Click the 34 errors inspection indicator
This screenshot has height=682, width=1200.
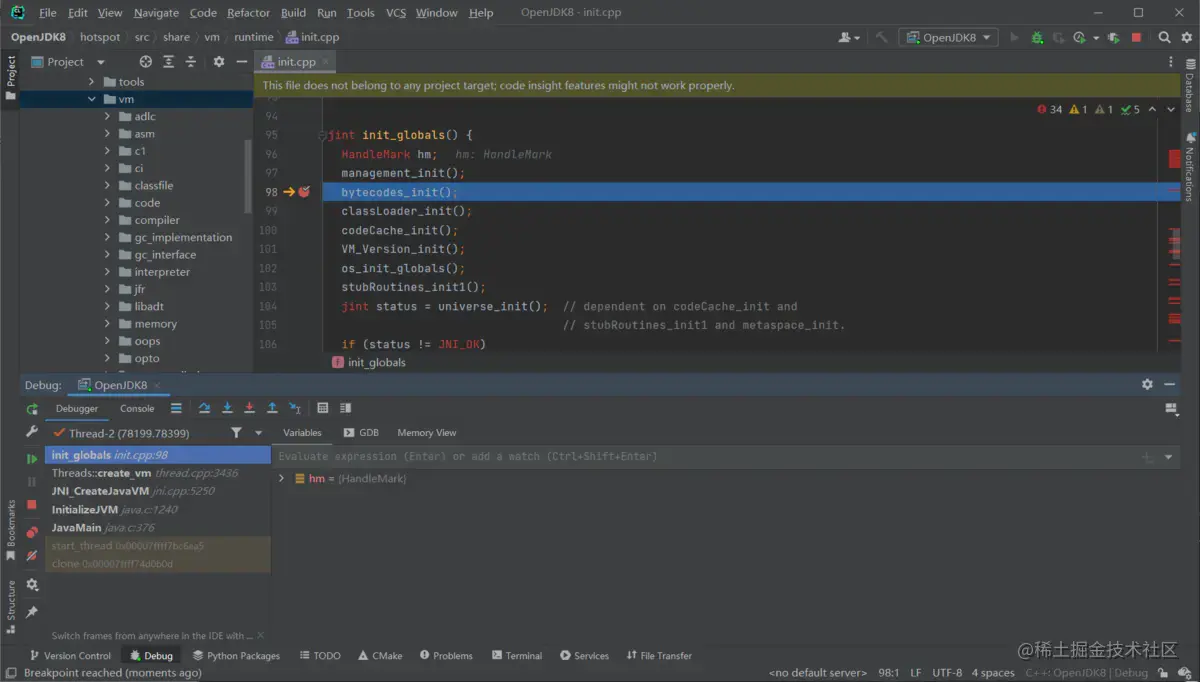[1050, 110]
